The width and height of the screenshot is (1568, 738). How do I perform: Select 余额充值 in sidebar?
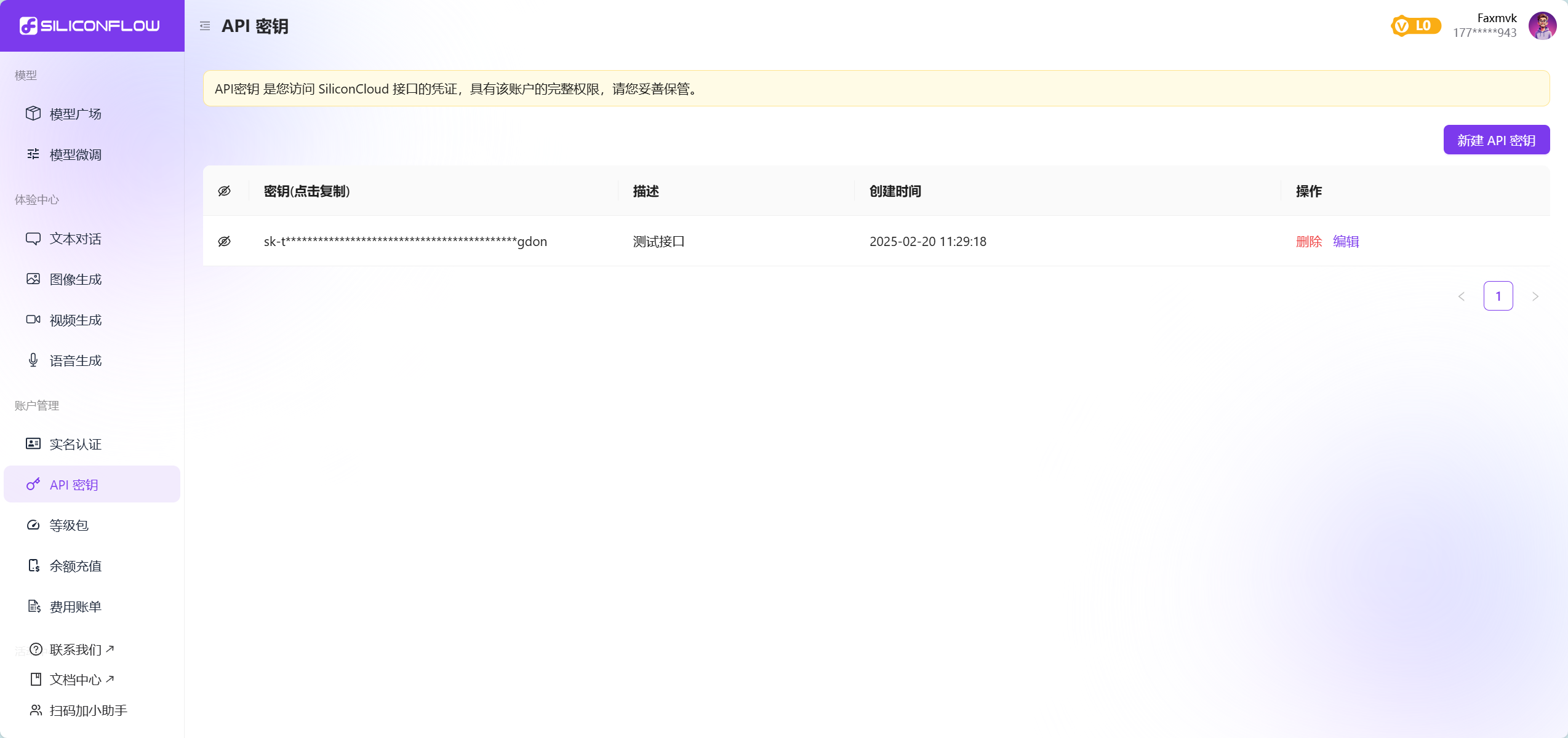pyautogui.click(x=75, y=566)
